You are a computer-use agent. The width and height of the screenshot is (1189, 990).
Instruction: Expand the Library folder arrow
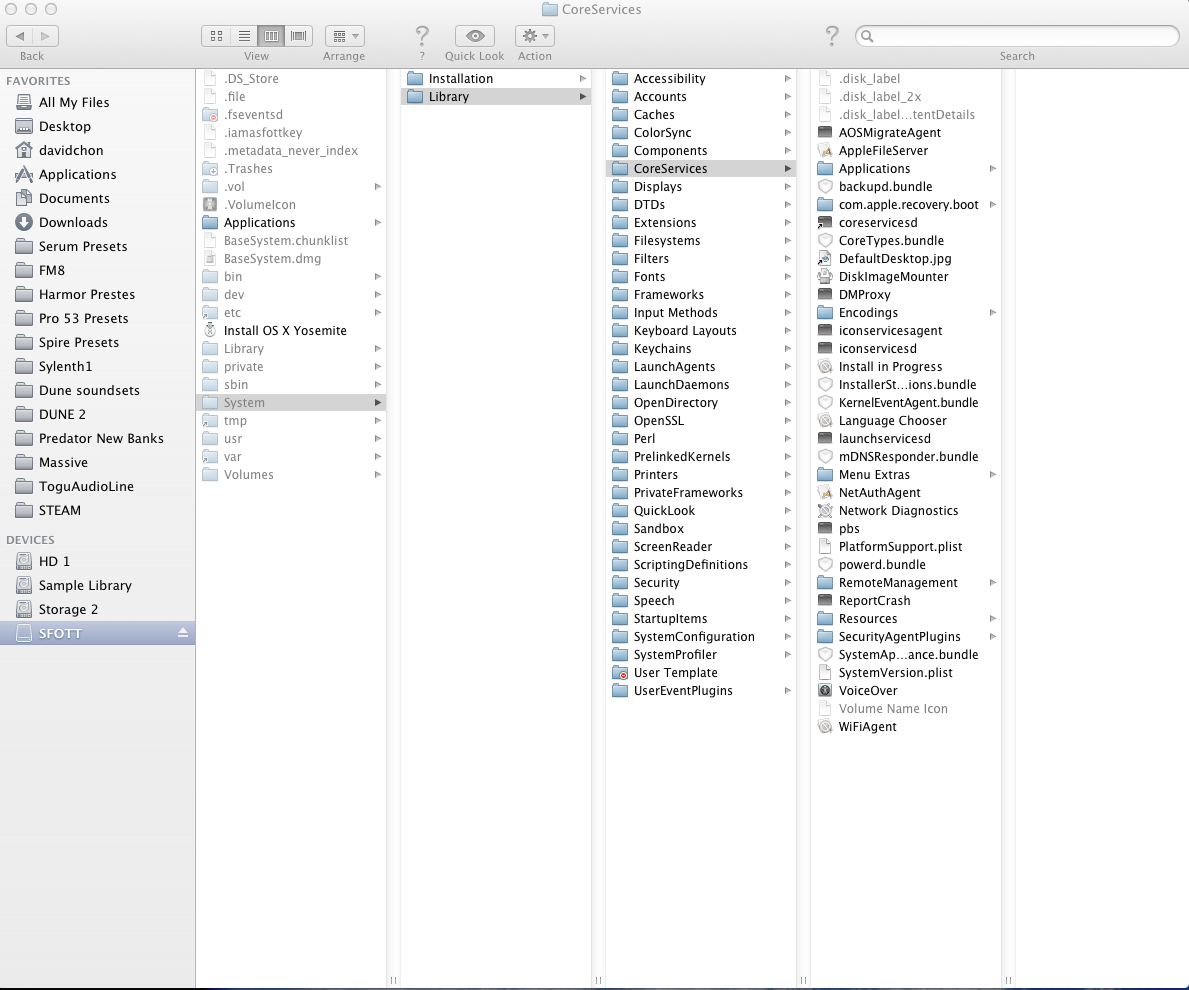pyautogui.click(x=582, y=97)
